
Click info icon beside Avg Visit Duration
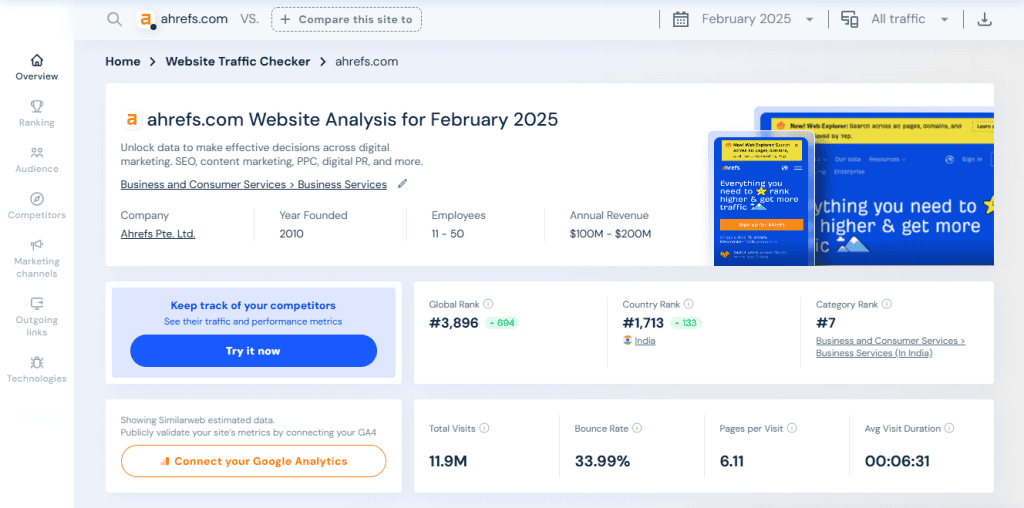click(x=949, y=428)
